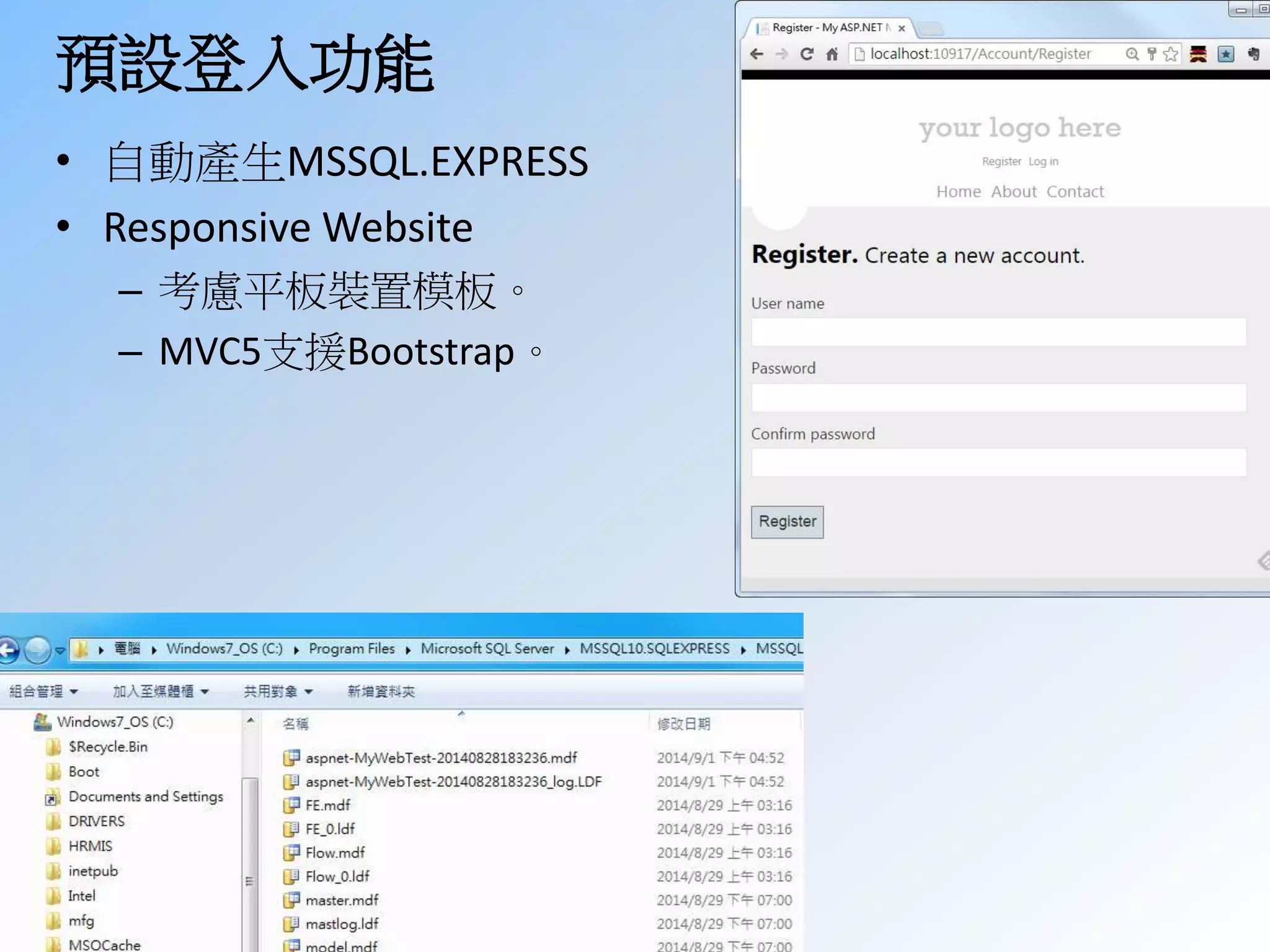Focus the Password field
Viewport: 1270px width, 952px height.
pos(998,397)
